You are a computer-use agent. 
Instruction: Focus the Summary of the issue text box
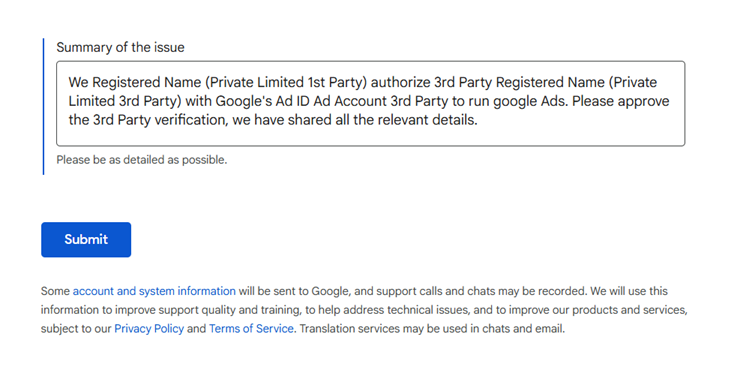(371, 103)
